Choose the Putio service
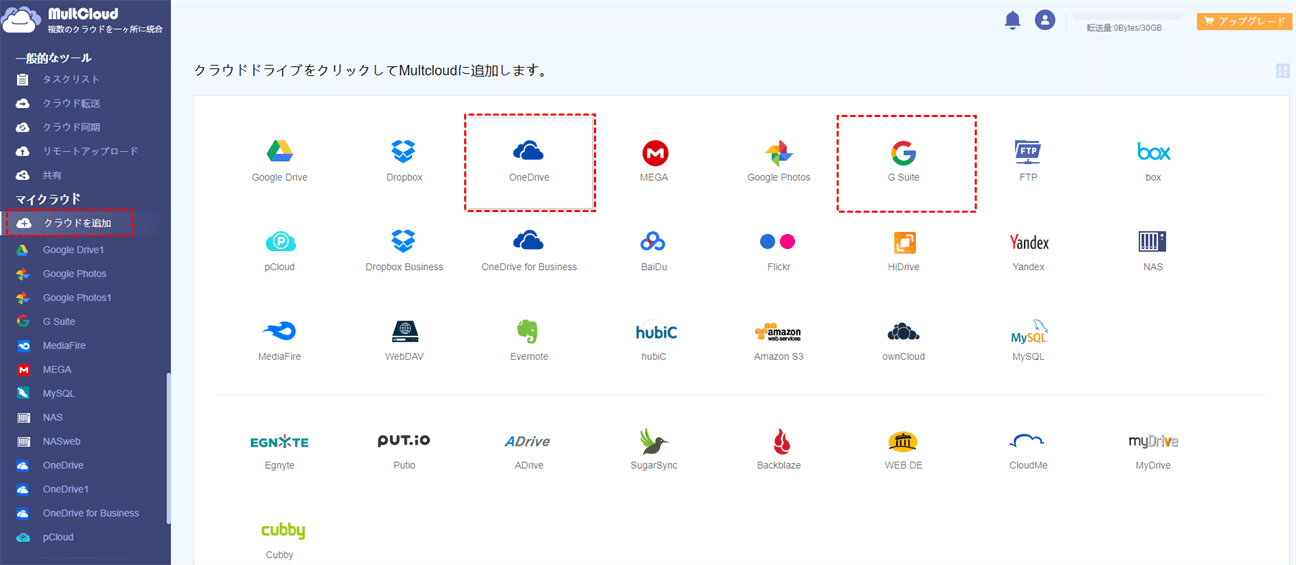 point(404,450)
